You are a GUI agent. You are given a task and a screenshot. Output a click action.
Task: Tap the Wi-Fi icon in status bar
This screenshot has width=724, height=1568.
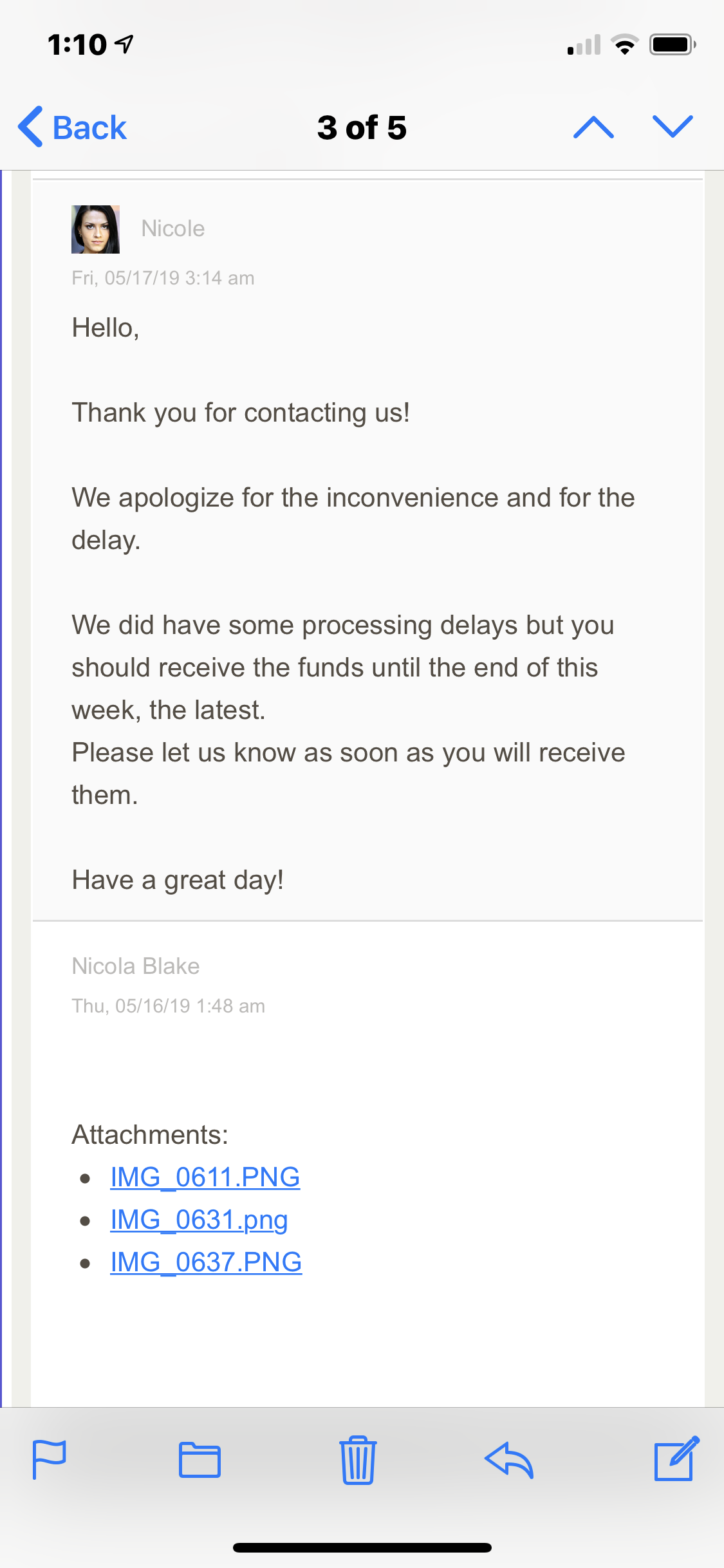(624, 44)
